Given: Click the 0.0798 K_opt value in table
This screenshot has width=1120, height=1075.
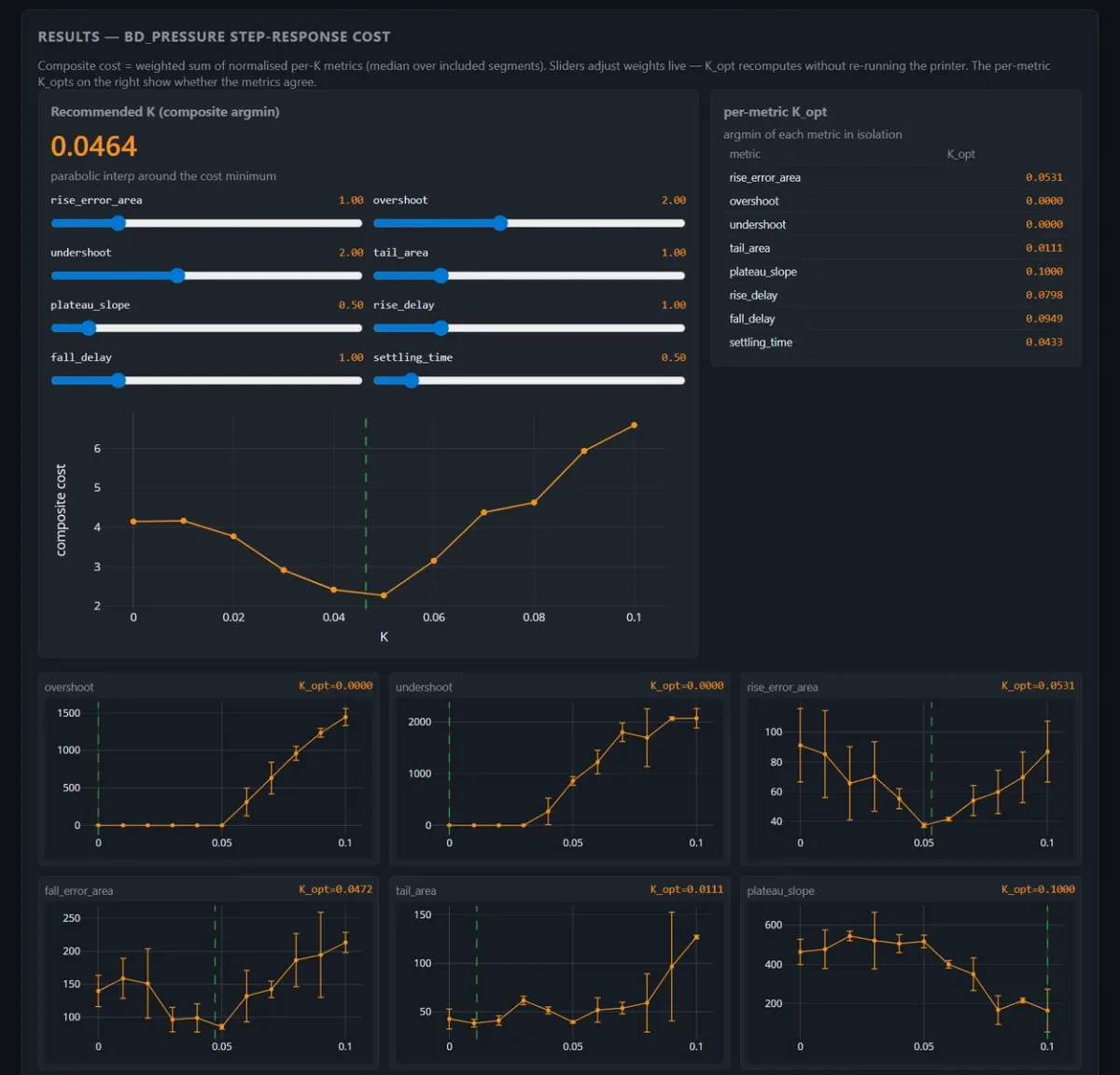Looking at the screenshot, I should (1043, 295).
